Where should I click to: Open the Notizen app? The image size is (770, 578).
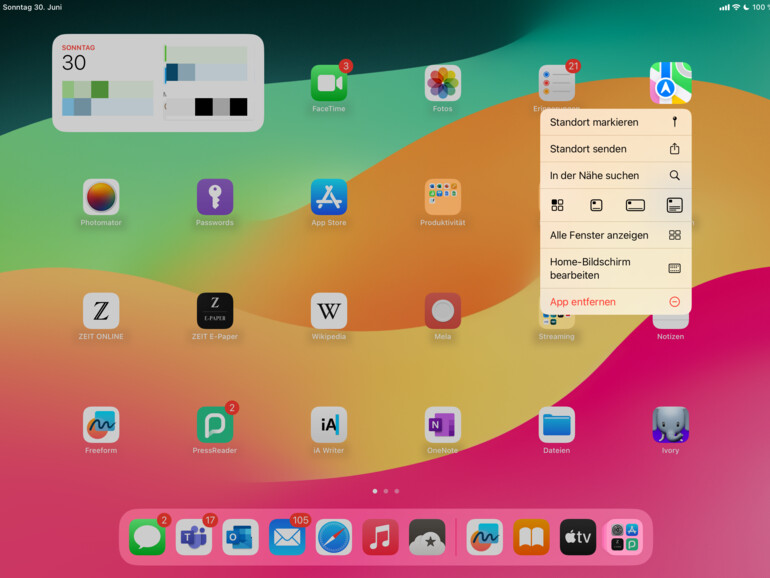[x=670, y=323]
